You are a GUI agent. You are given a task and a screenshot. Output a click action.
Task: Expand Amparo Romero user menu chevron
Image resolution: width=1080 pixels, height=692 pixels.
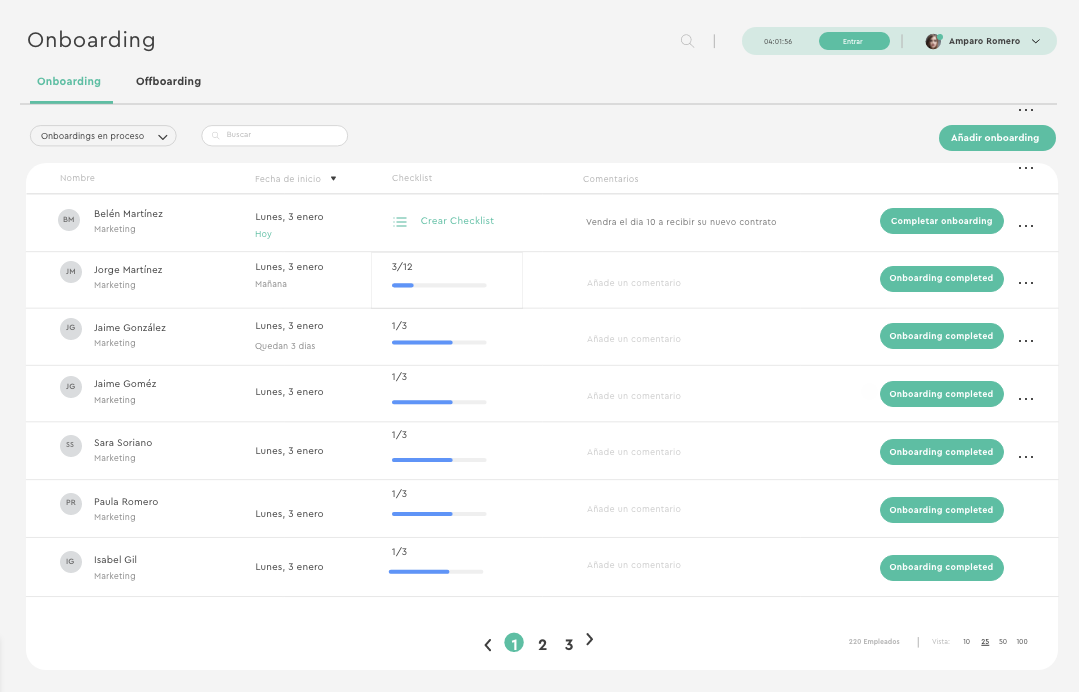[x=1036, y=42]
